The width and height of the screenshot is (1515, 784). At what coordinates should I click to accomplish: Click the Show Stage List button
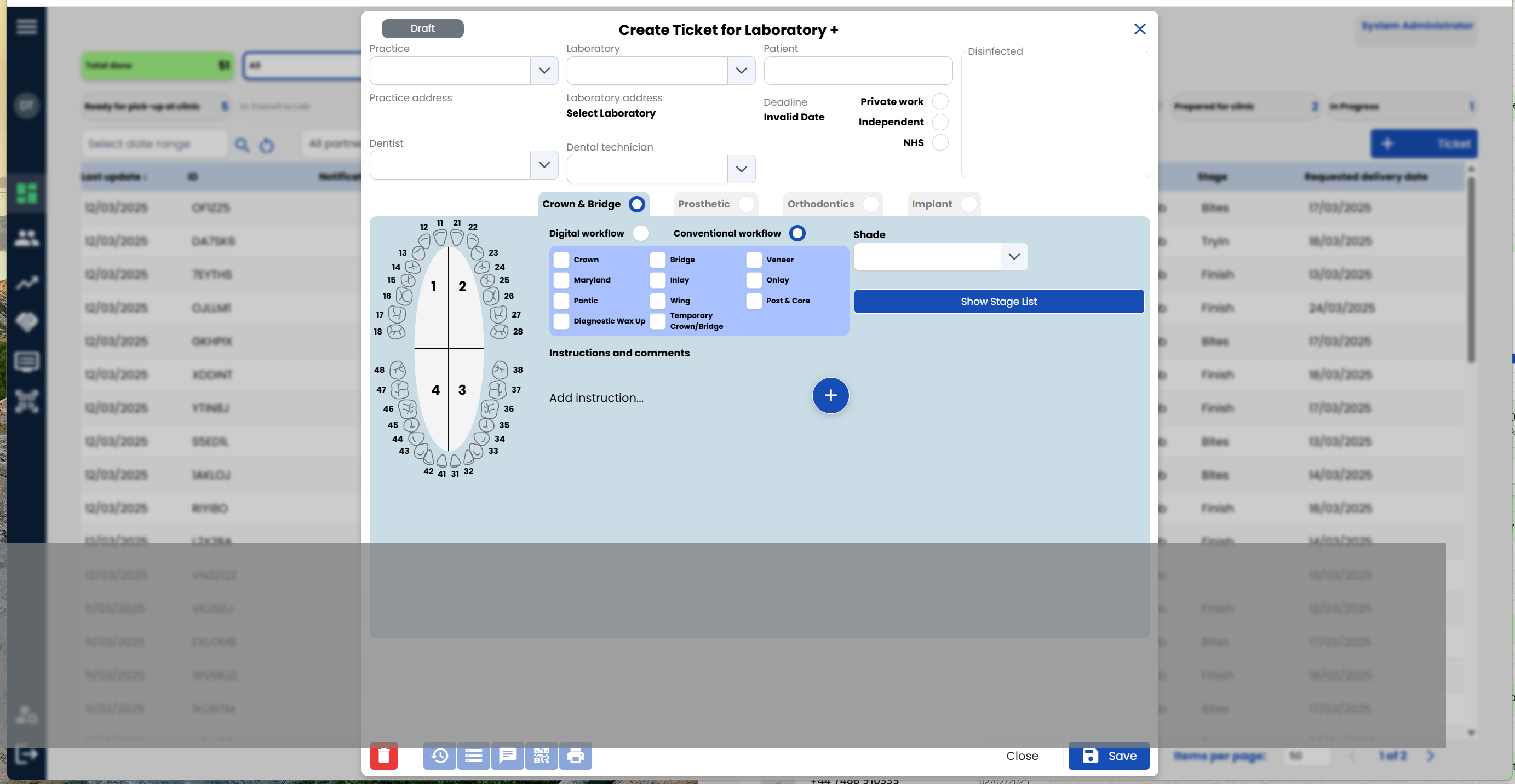pyautogui.click(x=998, y=301)
